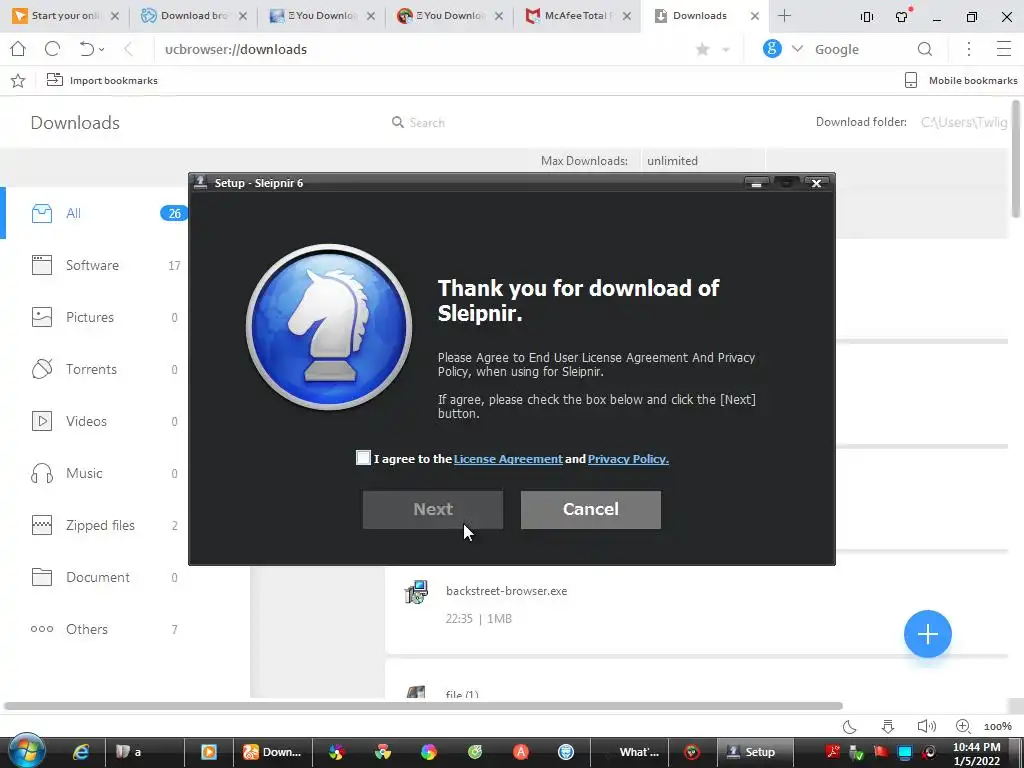Select the All downloads category
Image resolution: width=1024 pixels, height=768 pixels.
pos(96,214)
